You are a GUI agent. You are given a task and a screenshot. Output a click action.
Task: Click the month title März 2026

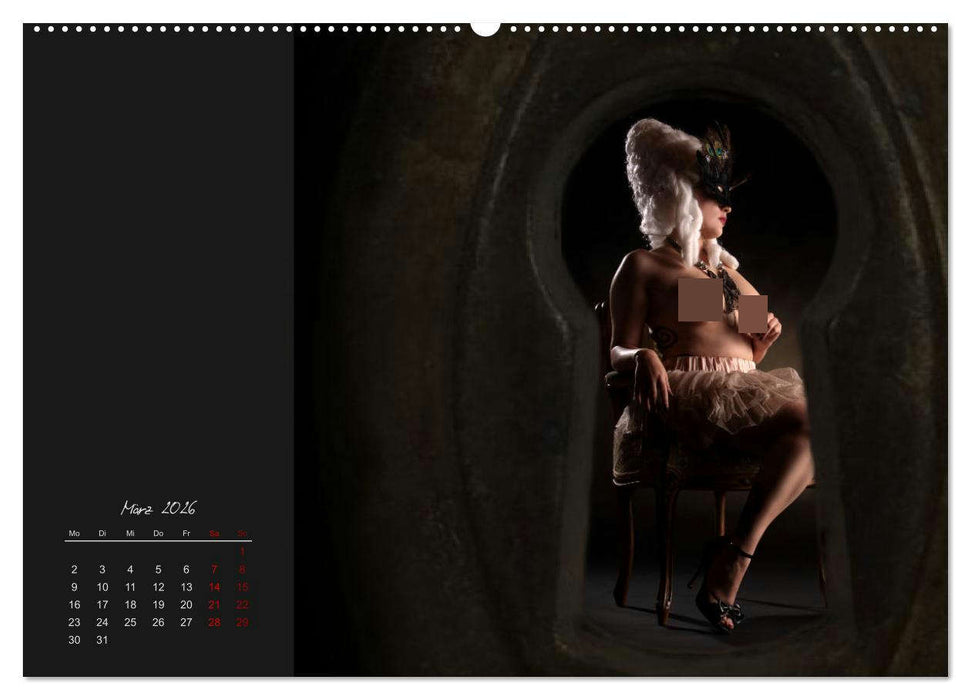click(x=157, y=508)
